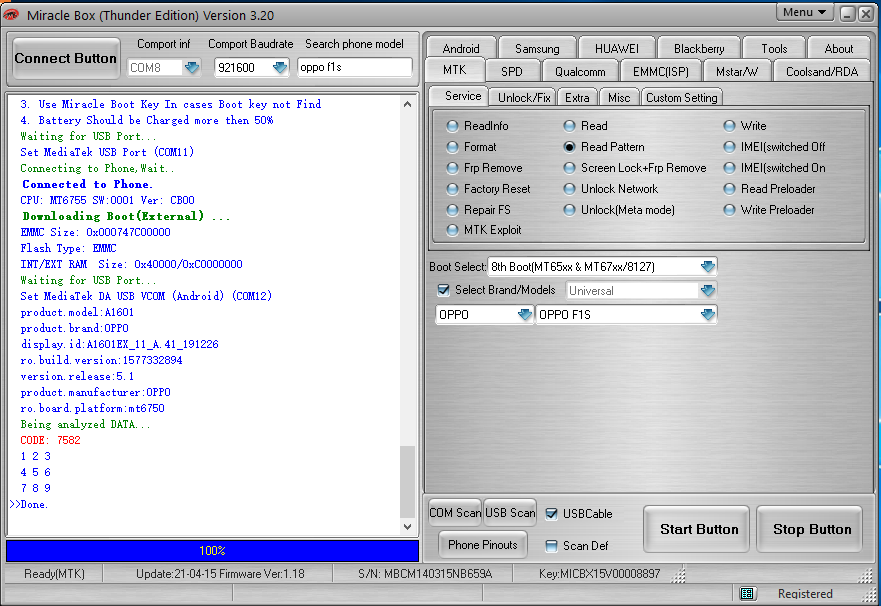Screen dimensions: 881x606
Task: Open the Menu dropdown at top right
Action: (804, 12)
